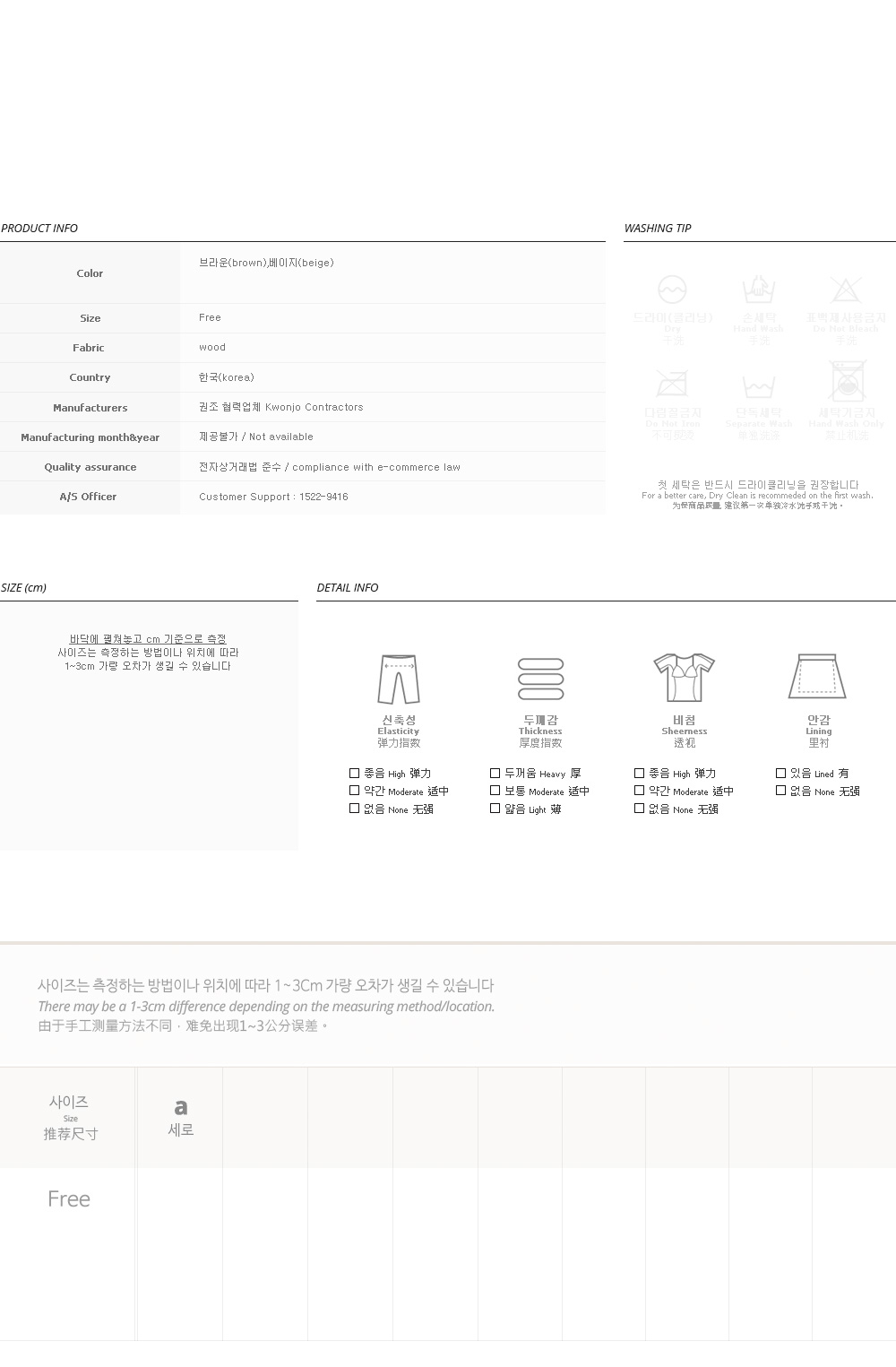Viewport: 896px width, 1367px height.
Task: Click the Hand Wash Only machine icon
Action: pyautogui.click(x=847, y=381)
